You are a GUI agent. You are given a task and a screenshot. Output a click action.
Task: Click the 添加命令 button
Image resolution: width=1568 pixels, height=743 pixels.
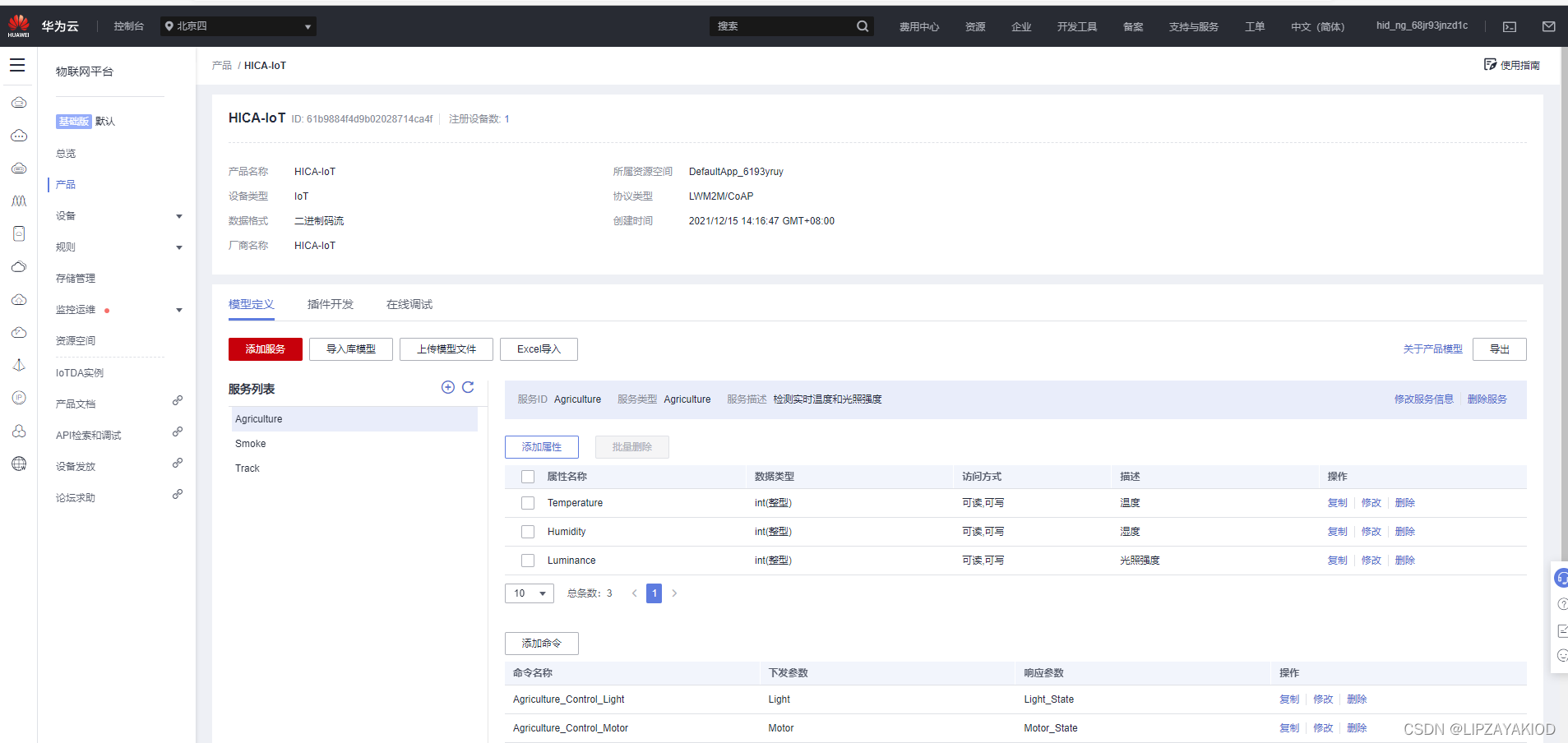click(542, 644)
